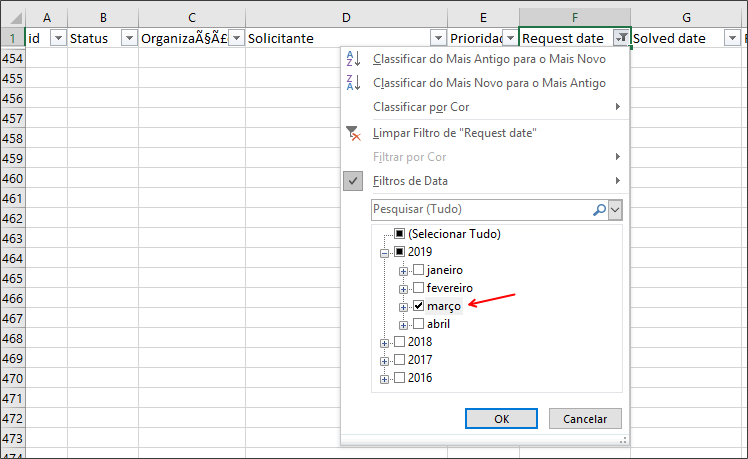Select column D header
This screenshot has height=459, width=748.
[346, 18]
